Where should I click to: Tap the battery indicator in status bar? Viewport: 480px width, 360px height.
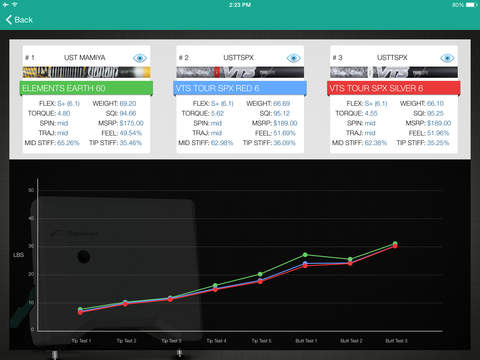471,5
